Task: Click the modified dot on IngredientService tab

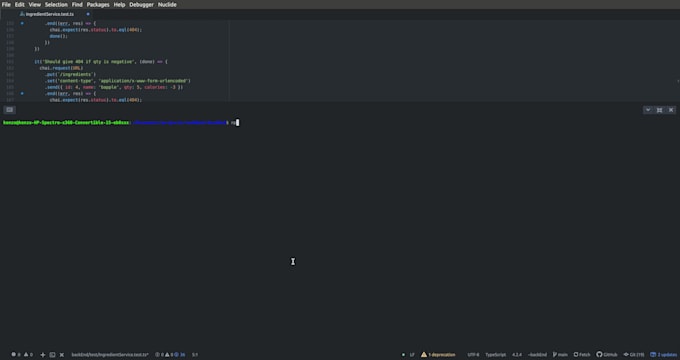Action: coord(88,14)
